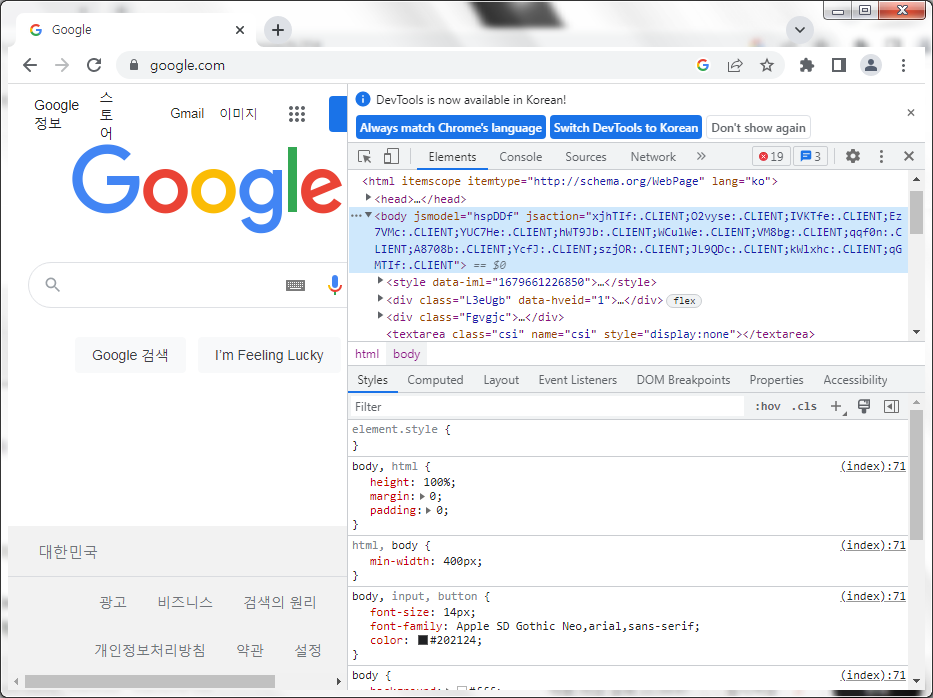Click the lock icon in address bar
This screenshot has height=698, width=933.
[x=134, y=65]
